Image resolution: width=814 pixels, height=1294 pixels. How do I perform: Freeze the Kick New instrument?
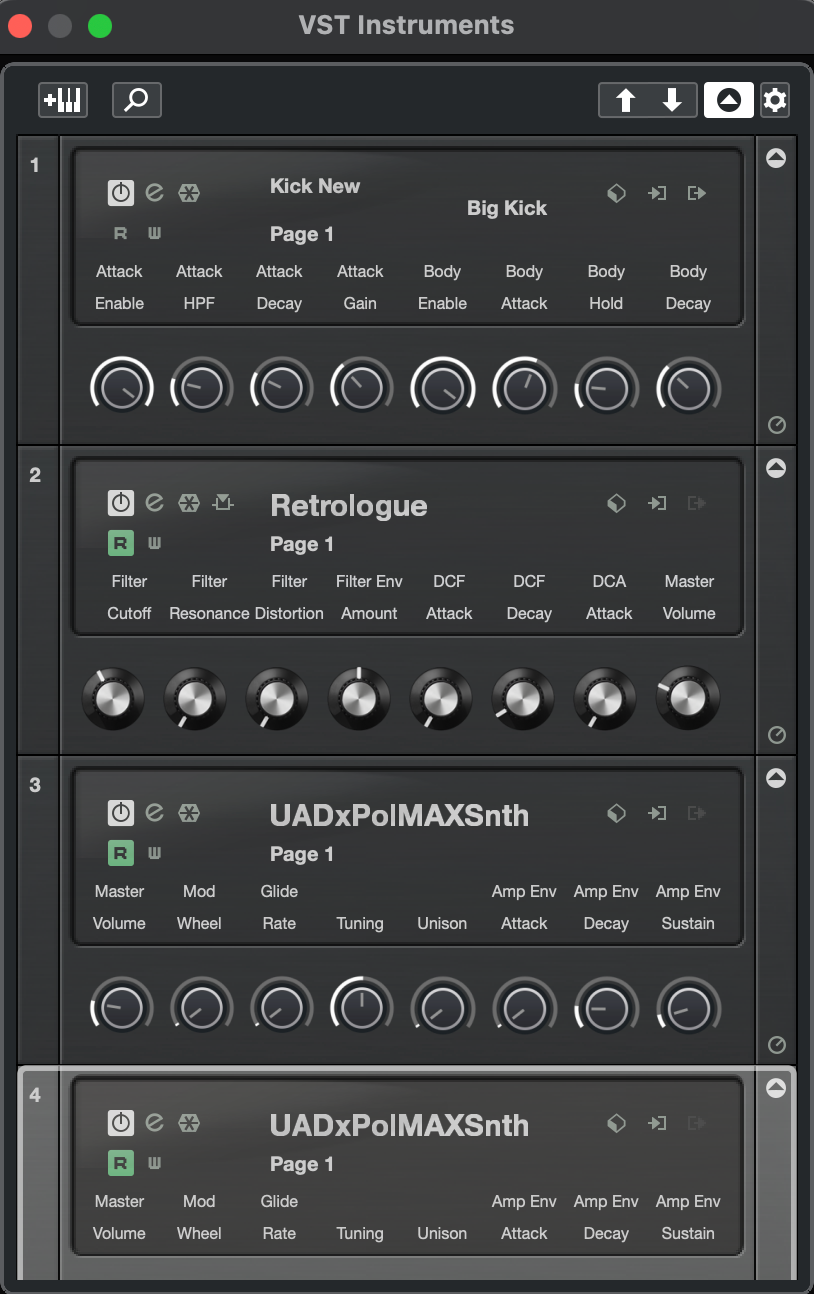coord(188,193)
